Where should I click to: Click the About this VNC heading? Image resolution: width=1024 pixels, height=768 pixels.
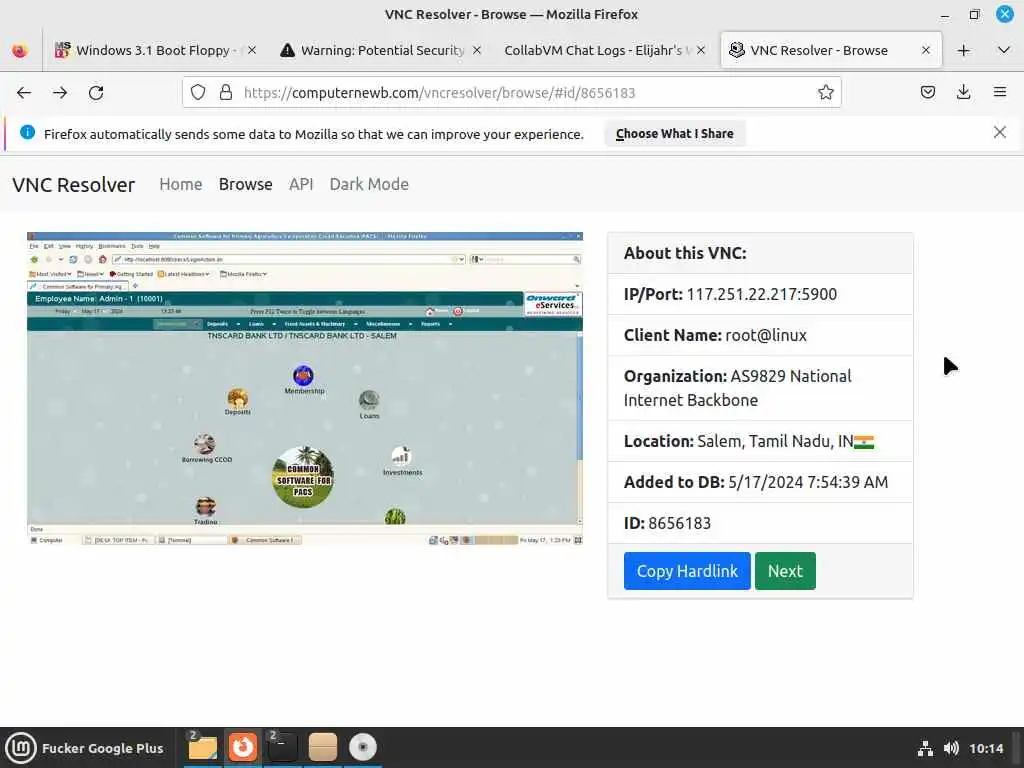point(685,253)
